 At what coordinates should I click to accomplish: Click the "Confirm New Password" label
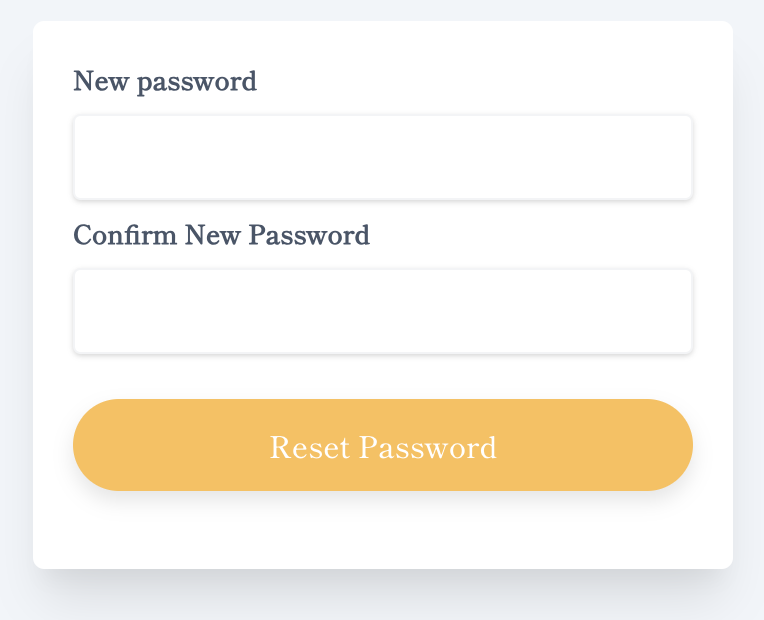tap(221, 235)
